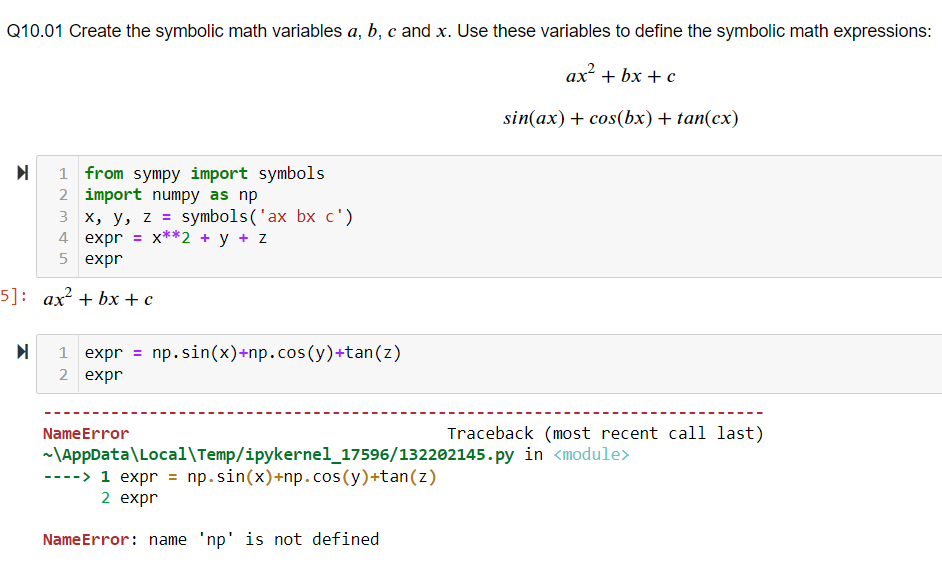Run the sympy symbols code cell
This screenshot has width=942, height=574.
(23, 173)
